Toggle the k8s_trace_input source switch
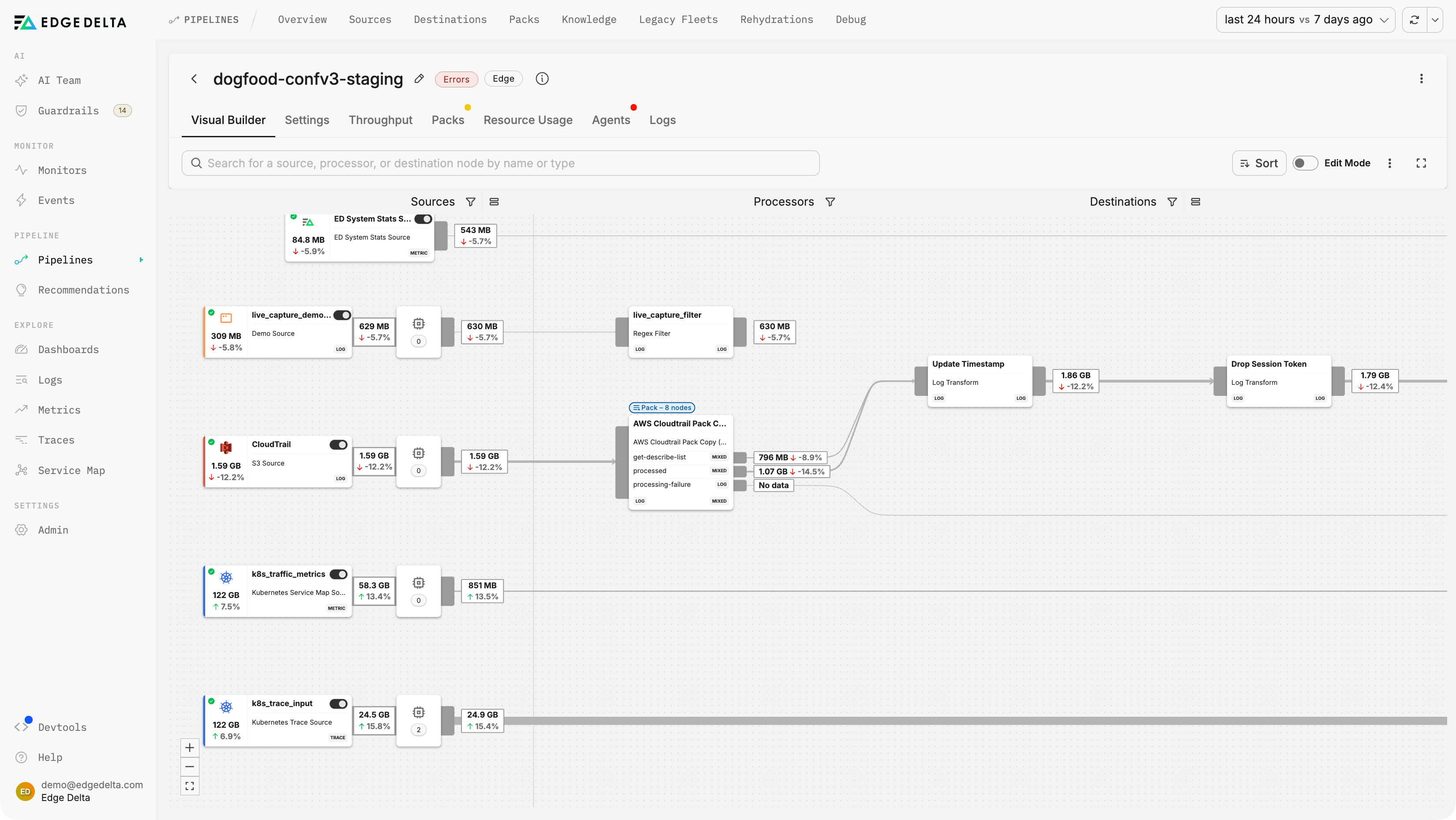The height and width of the screenshot is (820, 1456). (338, 703)
